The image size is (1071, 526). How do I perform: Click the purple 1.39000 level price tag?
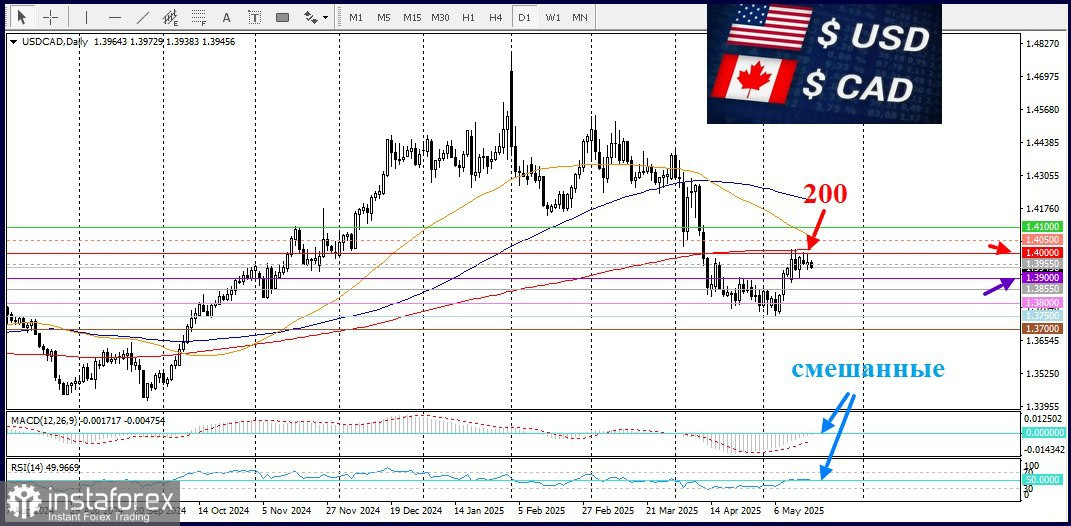pos(1042,278)
